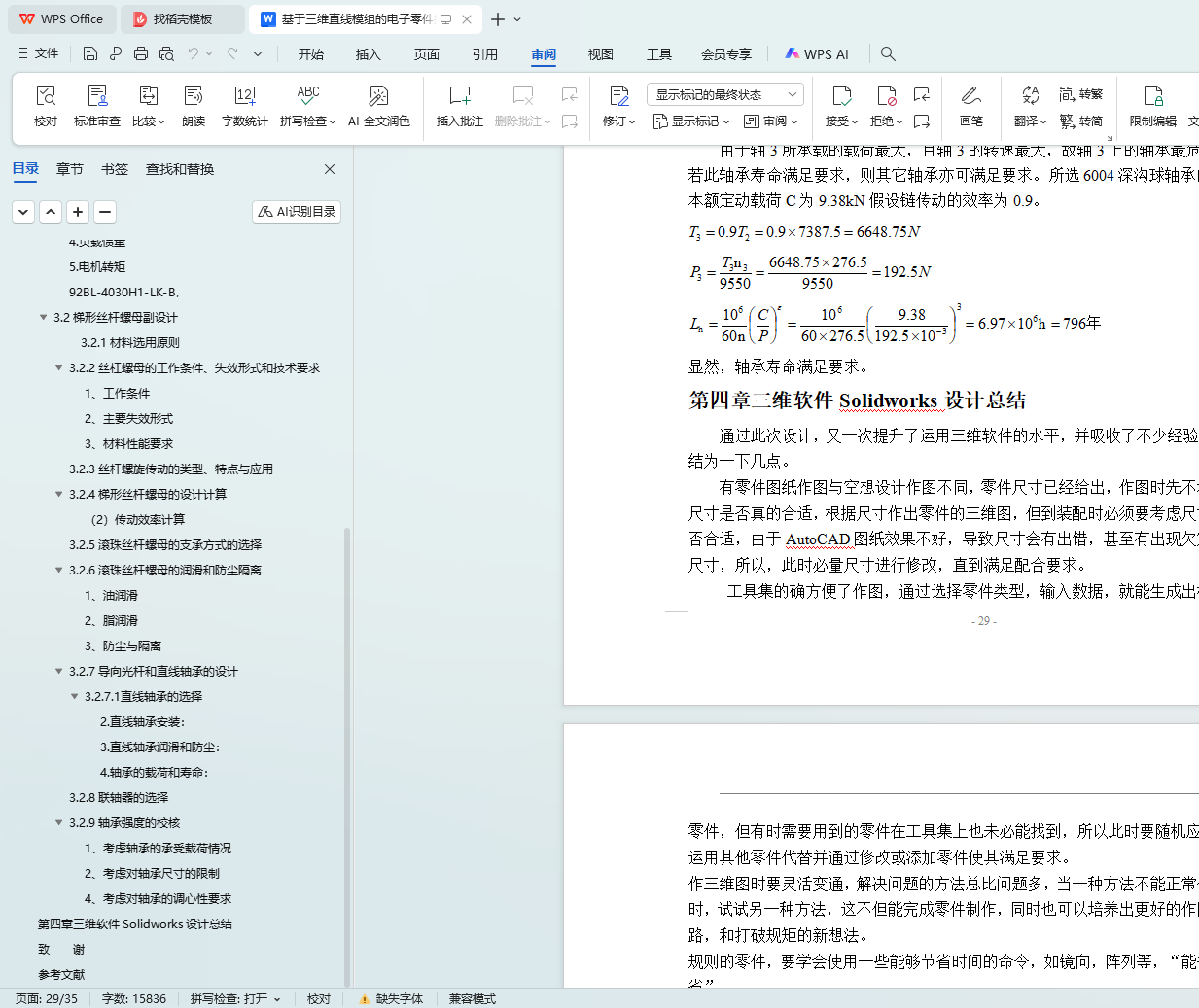Open quick access toolbar customize chevron

click(x=258, y=53)
